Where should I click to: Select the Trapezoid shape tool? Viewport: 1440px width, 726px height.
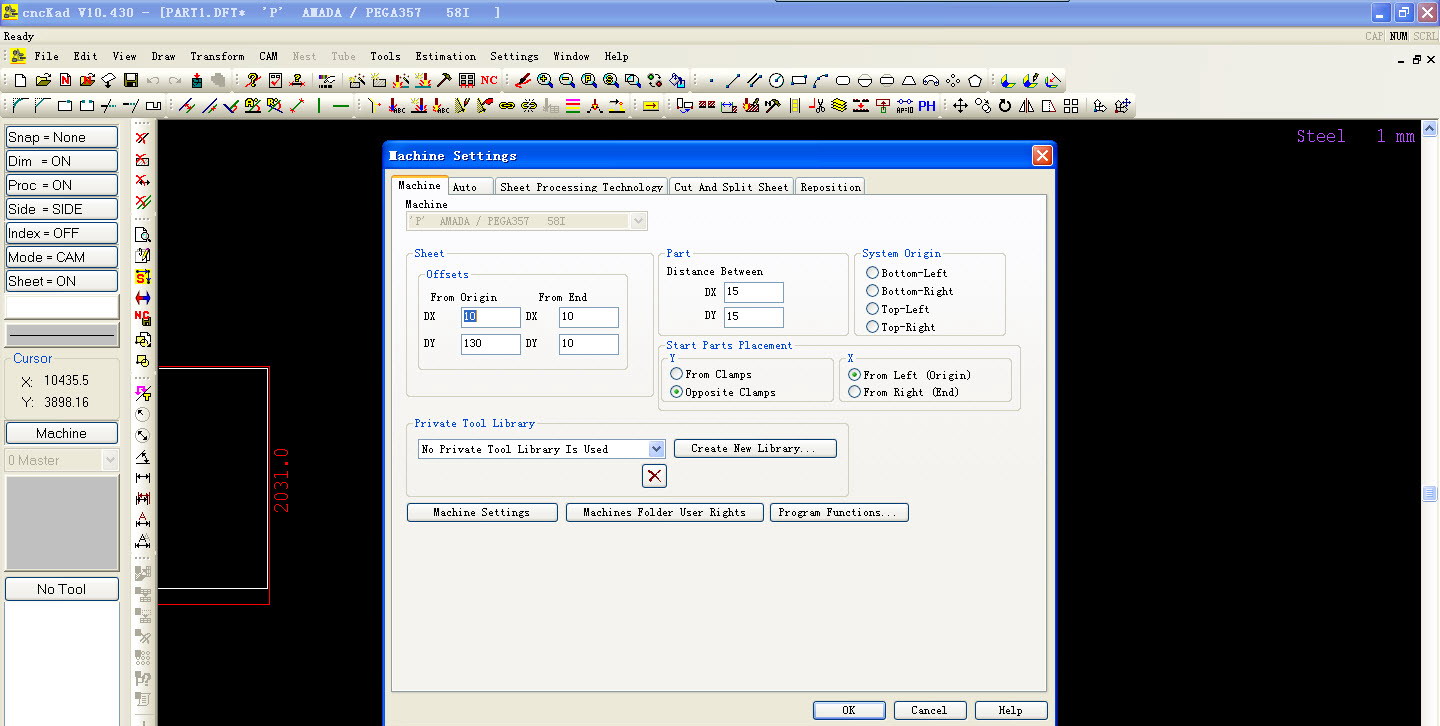pyautogui.click(x=909, y=80)
